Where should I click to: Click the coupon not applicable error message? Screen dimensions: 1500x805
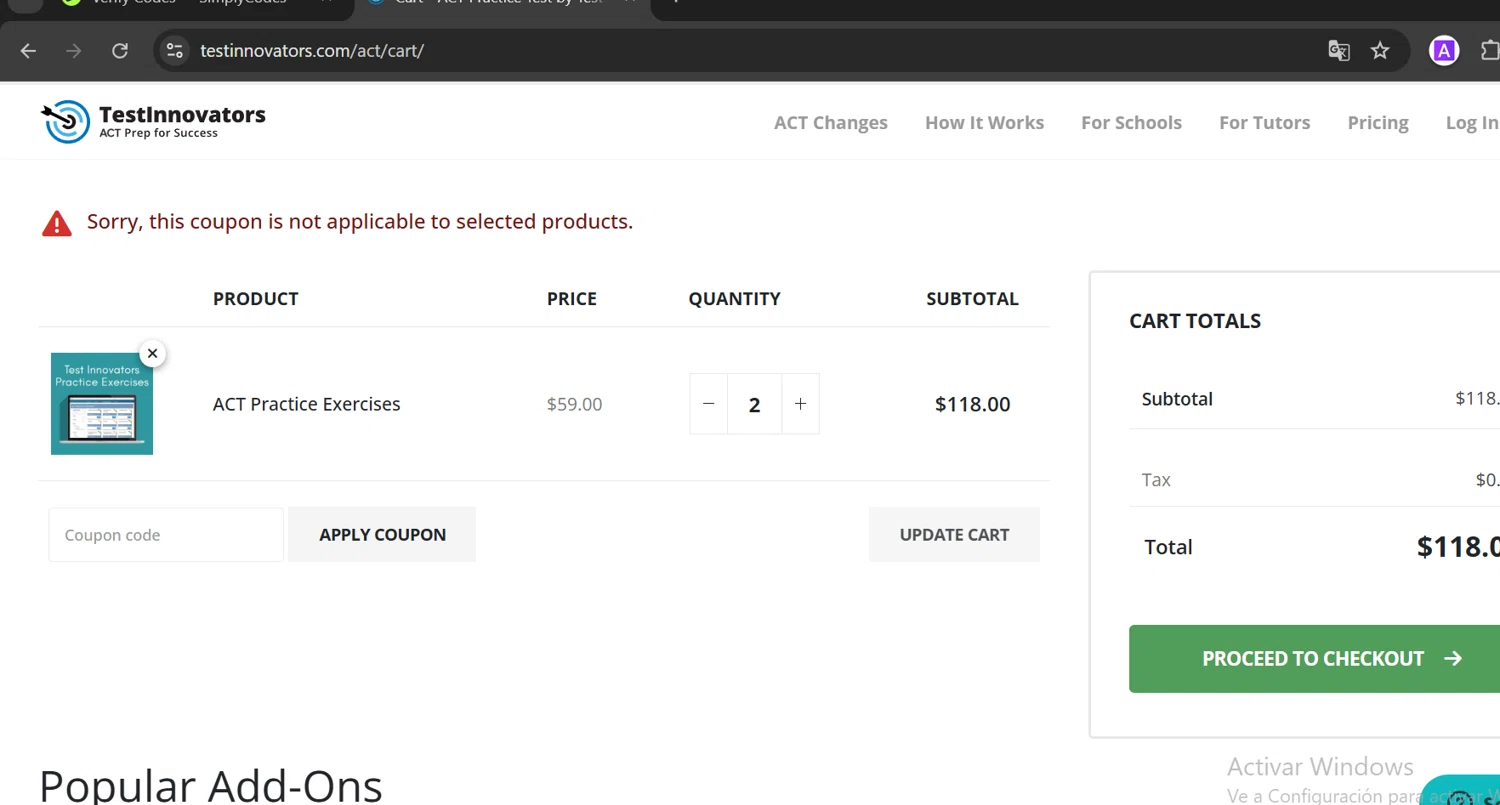point(360,222)
